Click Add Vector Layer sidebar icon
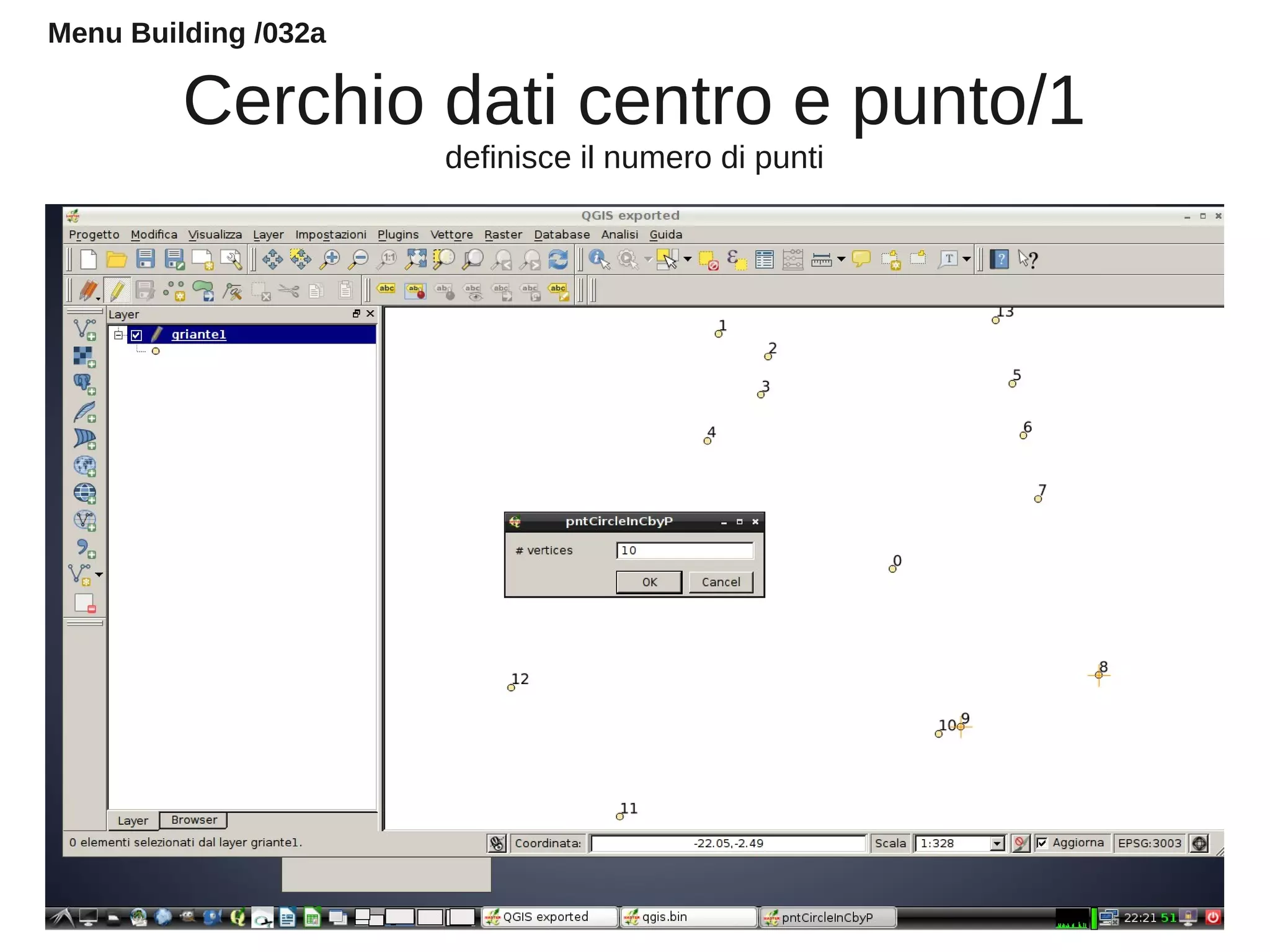This screenshot has width=1270, height=952. pos(84,329)
